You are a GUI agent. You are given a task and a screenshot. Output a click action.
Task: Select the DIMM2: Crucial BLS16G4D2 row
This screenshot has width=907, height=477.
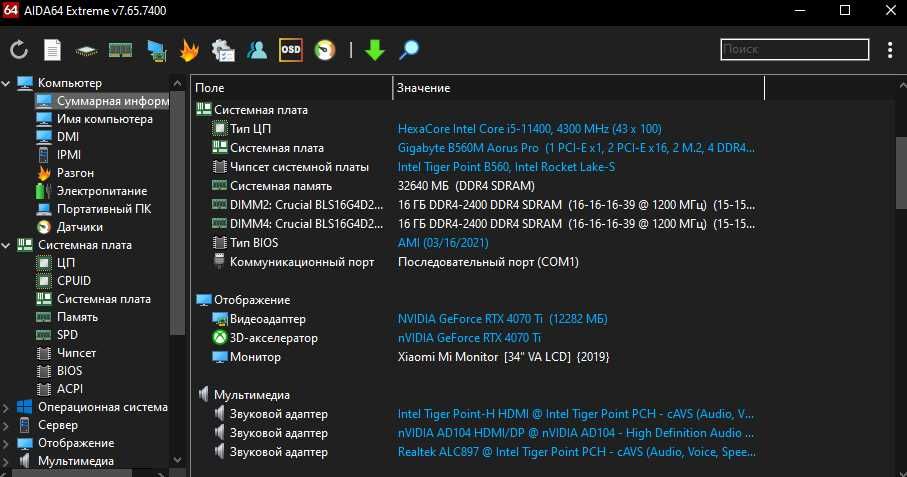click(478, 205)
